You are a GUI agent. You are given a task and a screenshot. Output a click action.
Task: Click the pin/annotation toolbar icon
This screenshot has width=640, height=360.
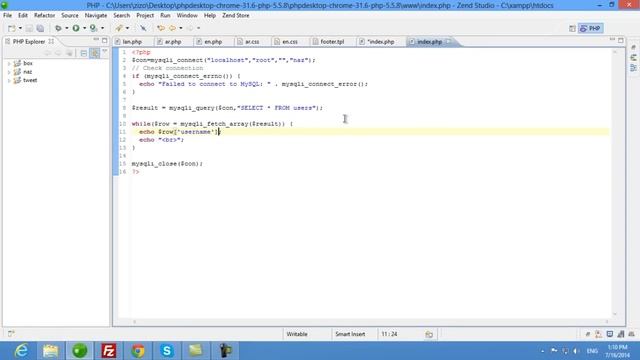(143, 28)
